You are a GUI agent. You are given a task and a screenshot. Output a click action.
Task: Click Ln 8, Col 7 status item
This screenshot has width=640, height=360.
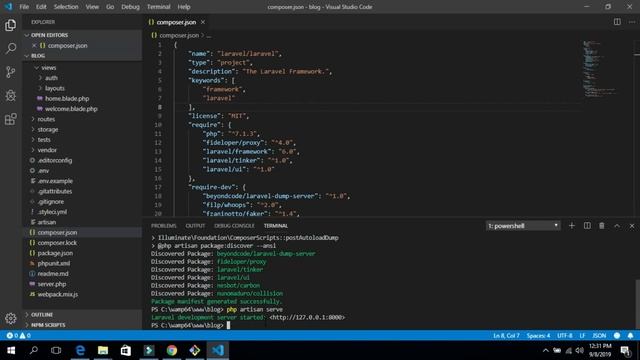tap(506, 336)
